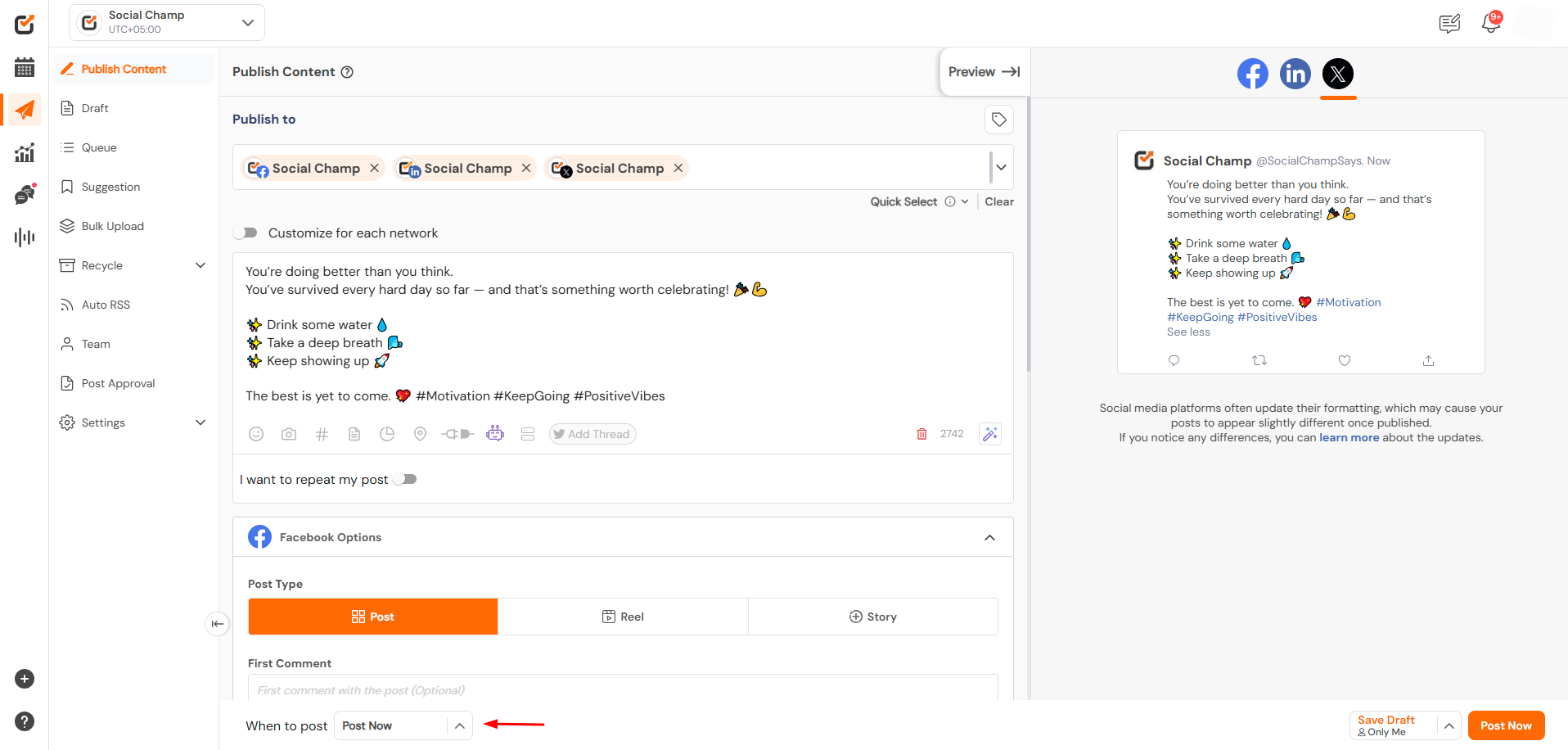This screenshot has width=1568, height=750.
Task: Open Publish Content in sidebar
Action: tap(134, 69)
